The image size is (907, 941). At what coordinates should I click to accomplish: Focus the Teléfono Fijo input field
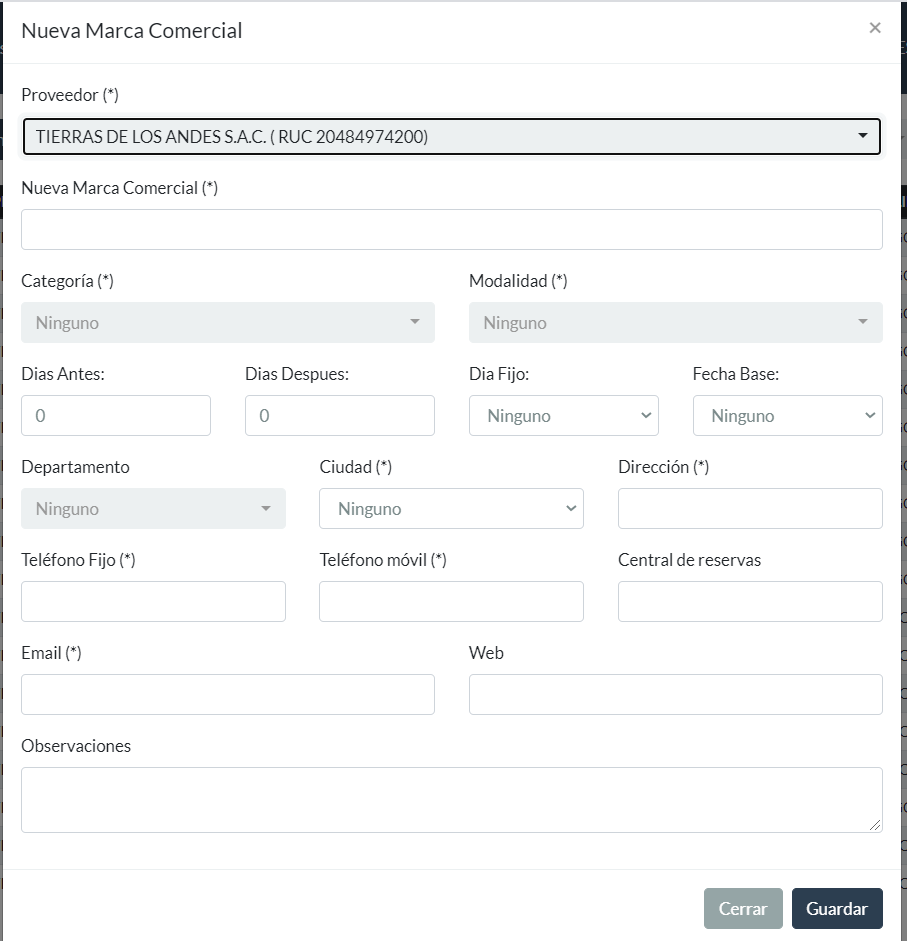(x=153, y=602)
